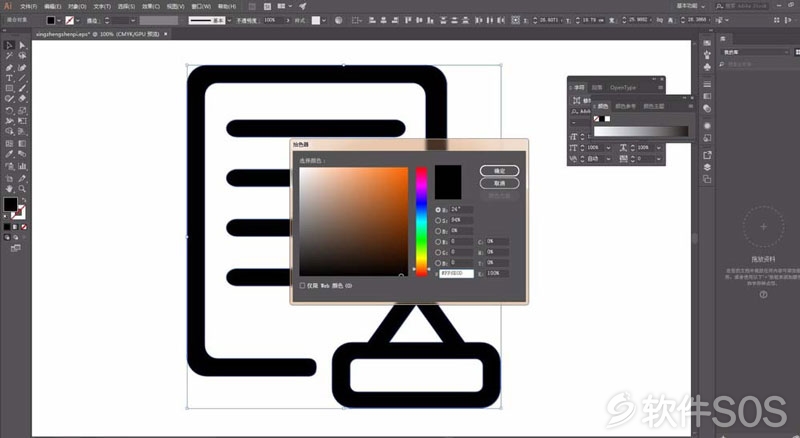Click the horizontal align left icon

pyautogui.click(x=372, y=20)
